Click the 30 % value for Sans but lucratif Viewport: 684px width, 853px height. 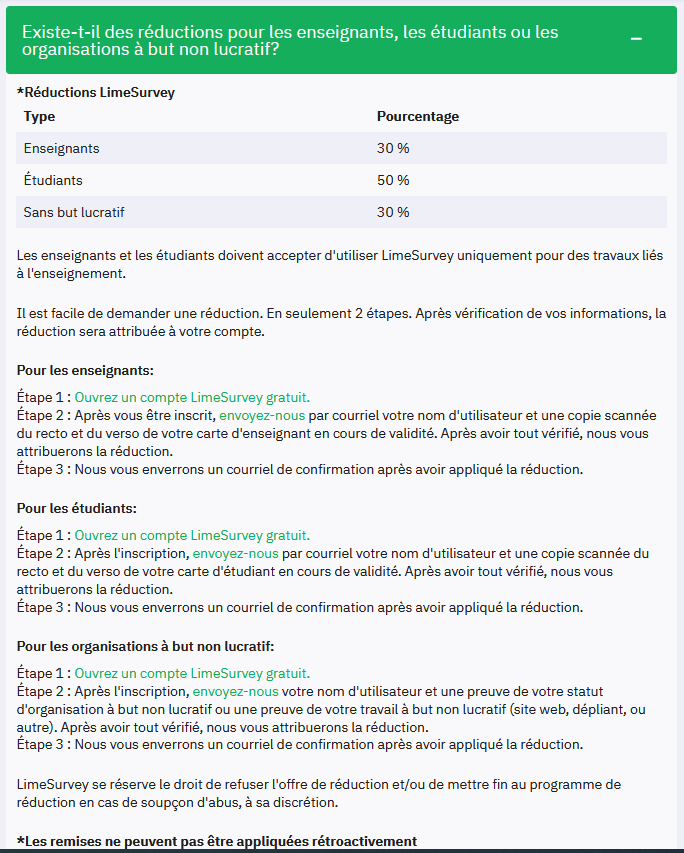(x=393, y=212)
